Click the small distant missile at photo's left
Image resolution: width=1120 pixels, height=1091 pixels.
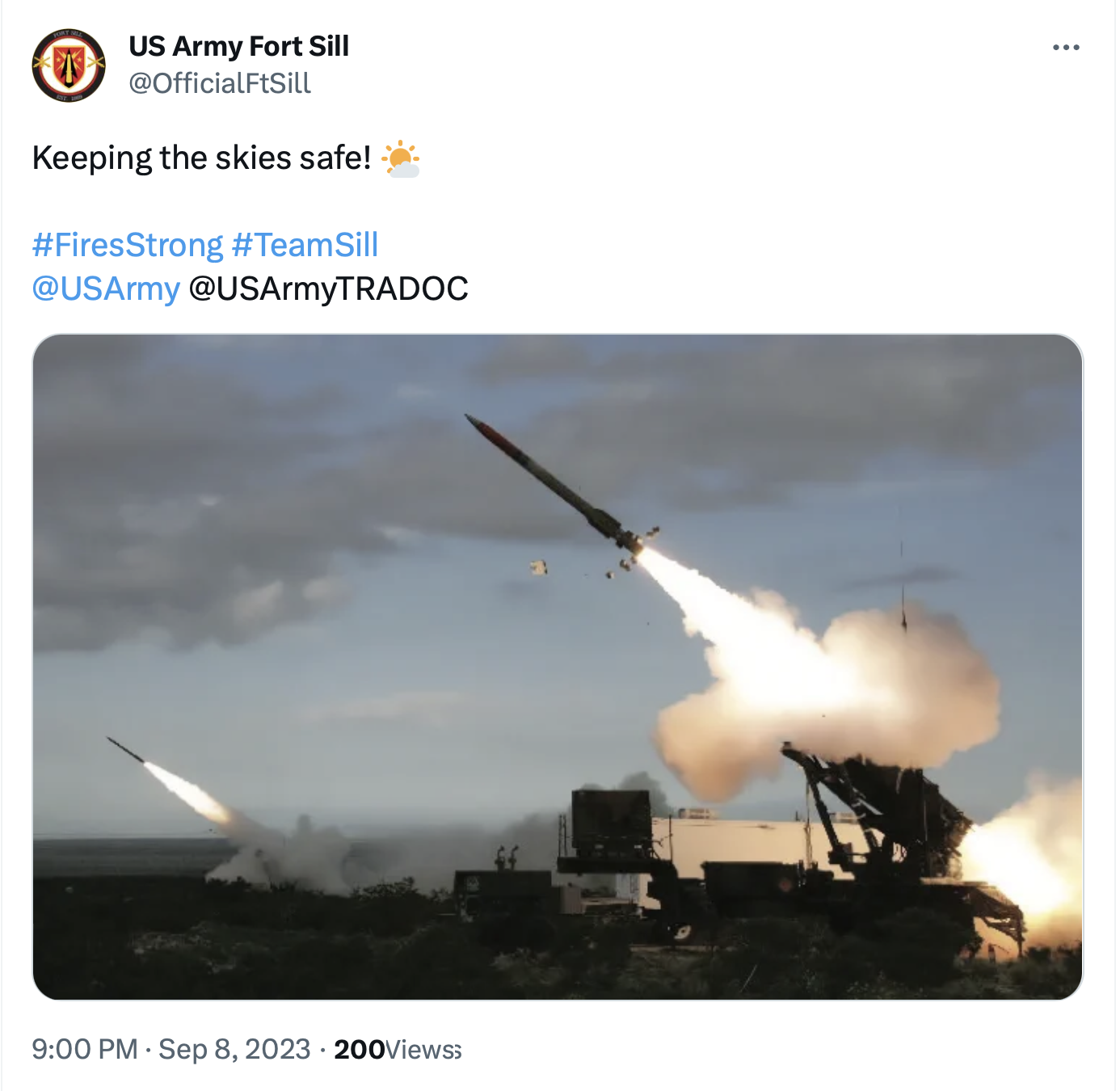[x=125, y=750]
